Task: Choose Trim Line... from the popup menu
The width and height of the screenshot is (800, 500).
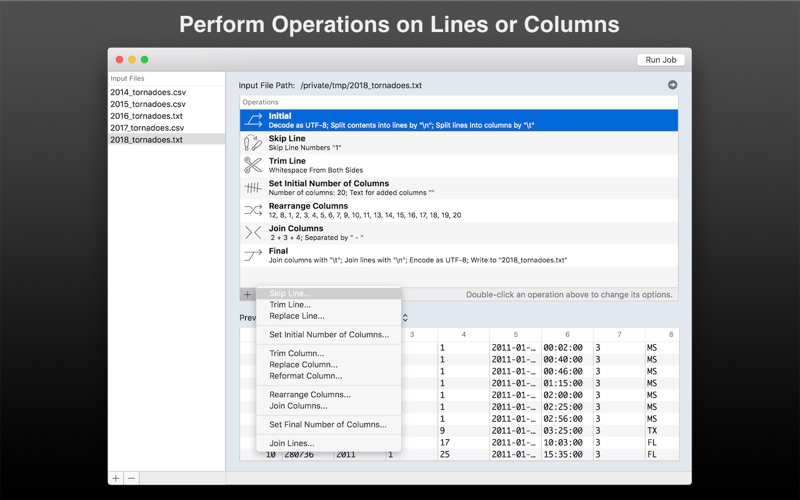Action: [x=329, y=305]
